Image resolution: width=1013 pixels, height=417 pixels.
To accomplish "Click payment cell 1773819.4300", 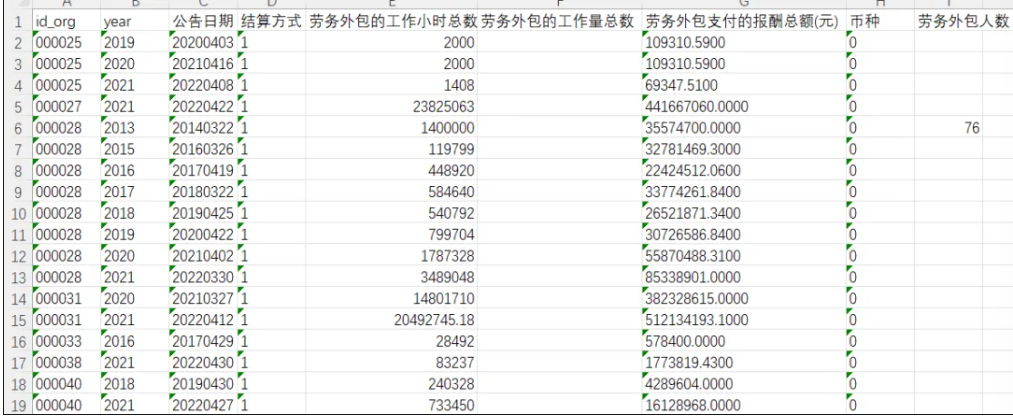I will (744, 363).
